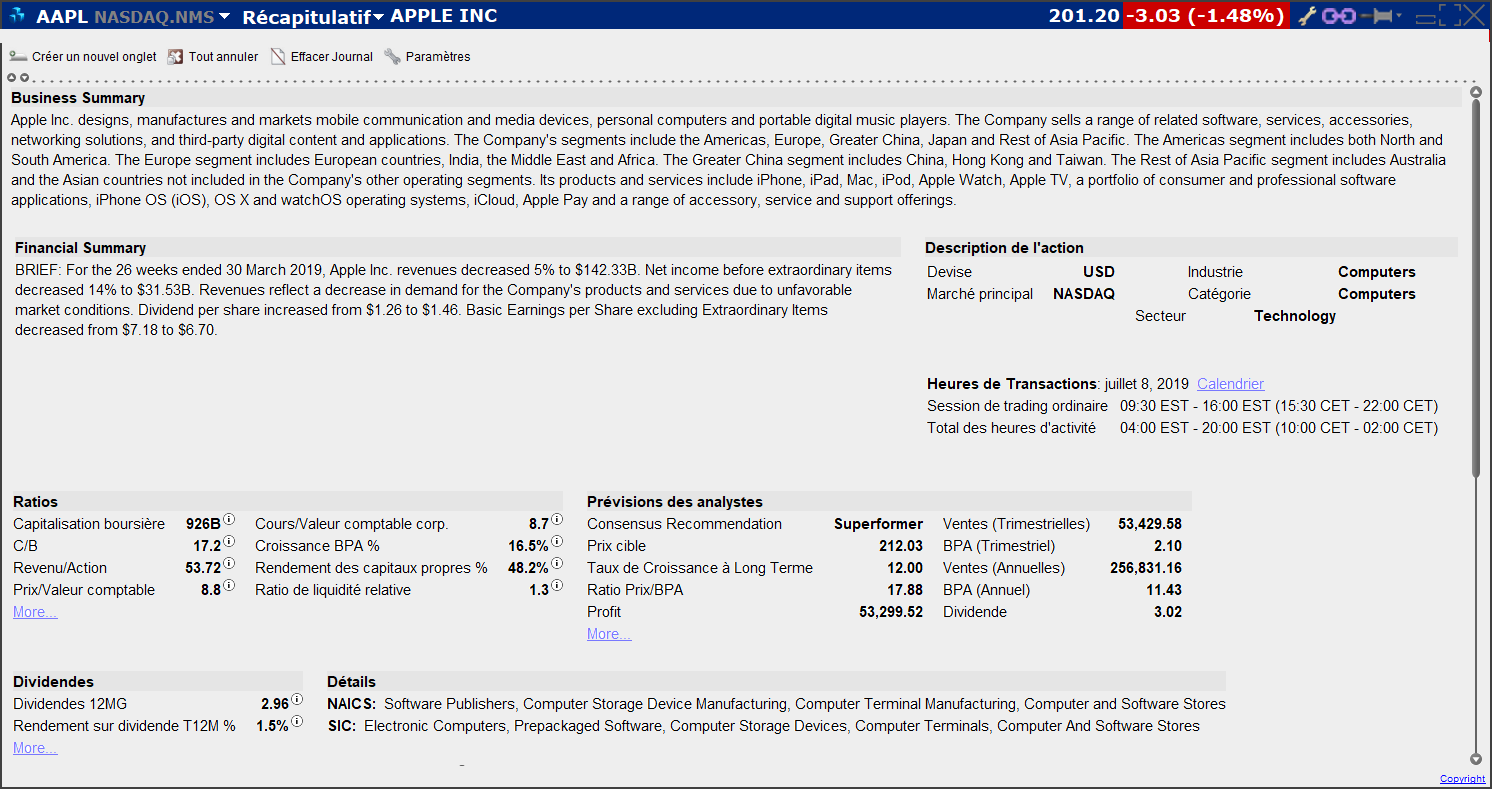This screenshot has width=1492, height=789.
Task: Click the Session de trading ordinaire label
Action: (1017, 406)
